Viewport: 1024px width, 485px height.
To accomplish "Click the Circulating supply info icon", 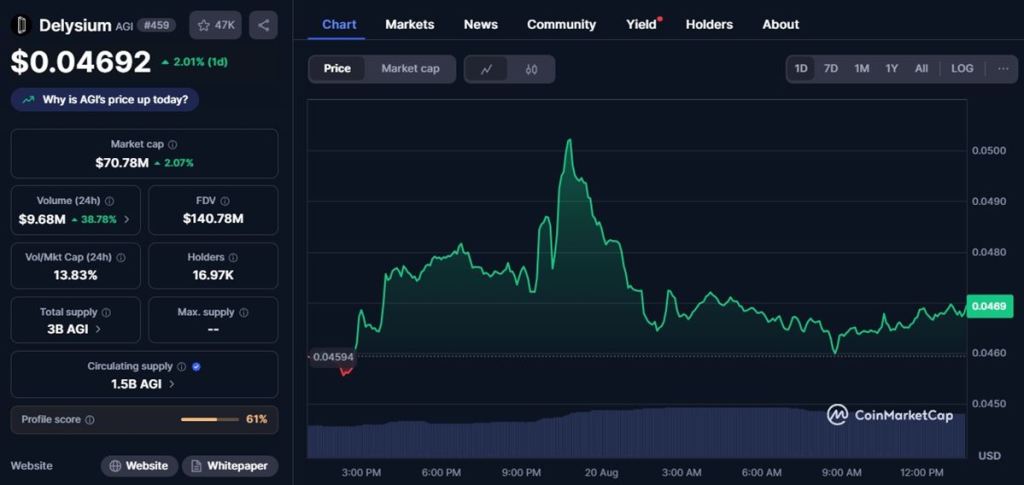I will [182, 367].
